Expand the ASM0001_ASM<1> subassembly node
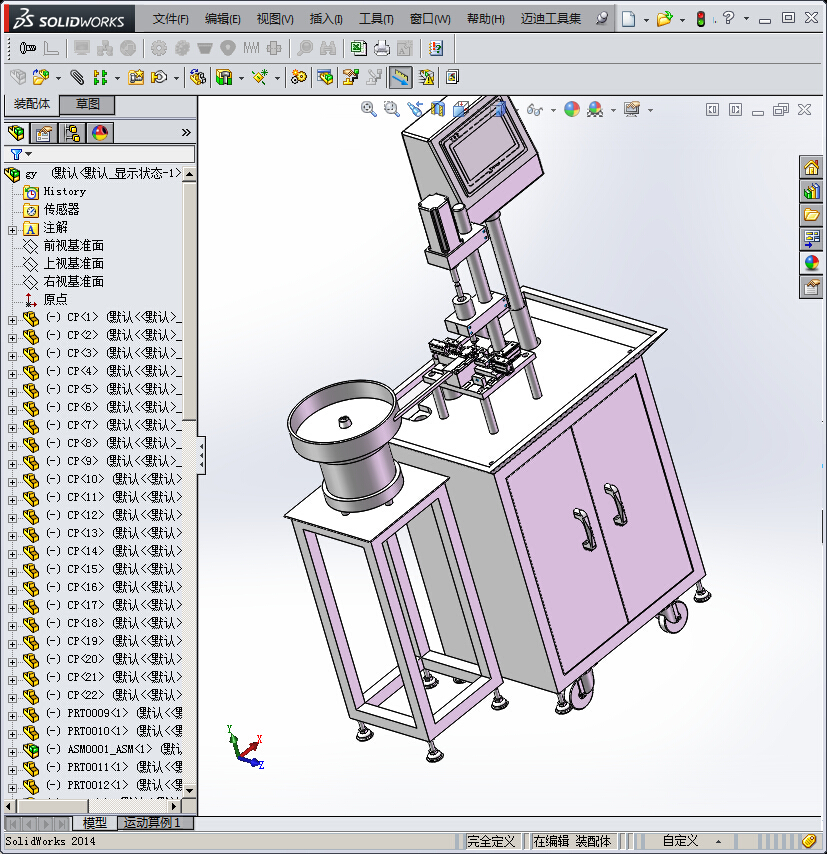Screen dimensions: 827x854 12,752
